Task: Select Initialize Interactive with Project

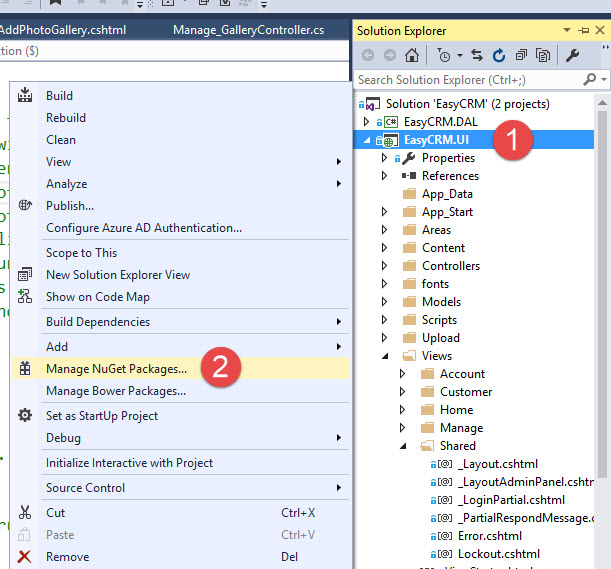Action: (x=182, y=463)
